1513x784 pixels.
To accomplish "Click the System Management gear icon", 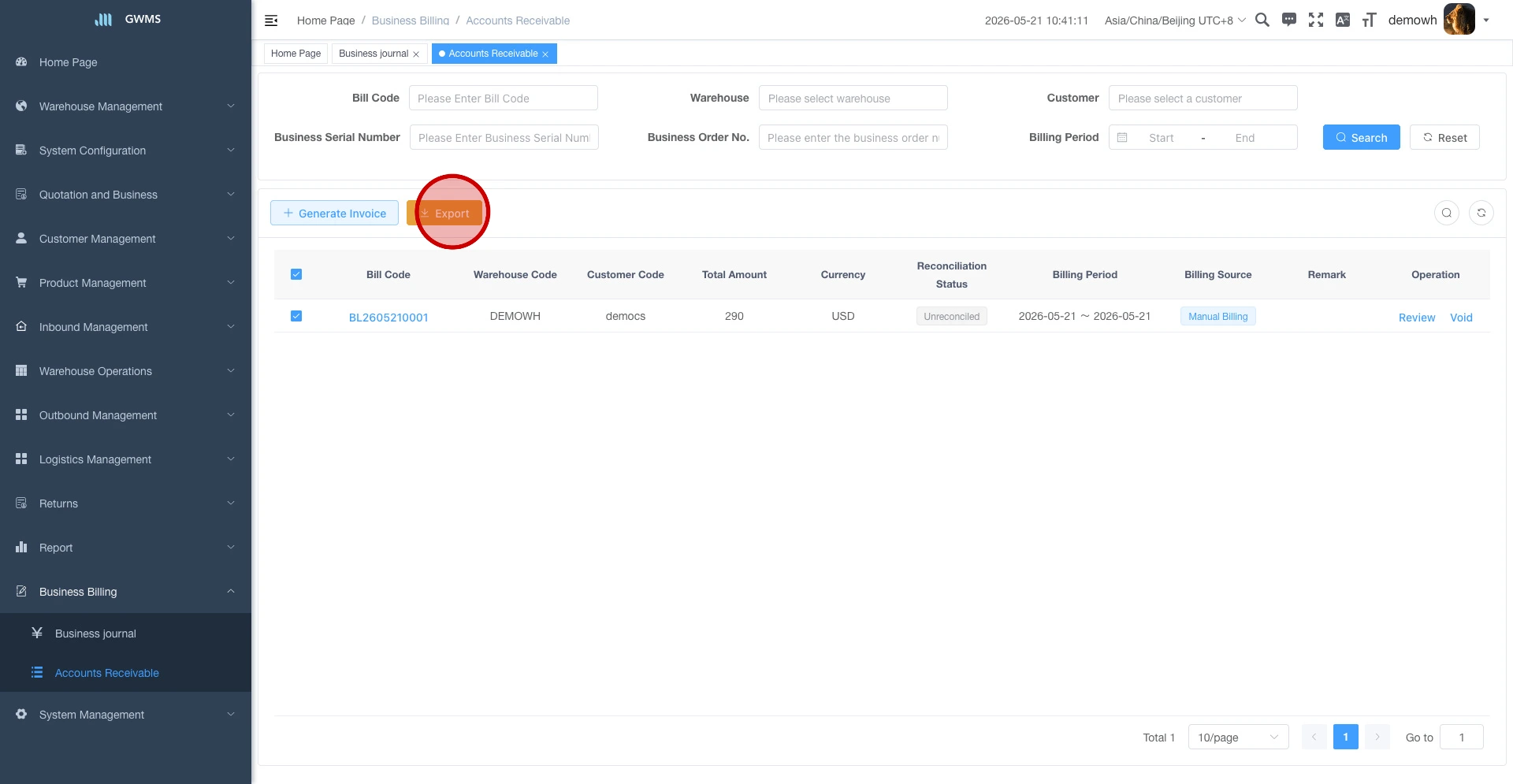I will point(21,714).
